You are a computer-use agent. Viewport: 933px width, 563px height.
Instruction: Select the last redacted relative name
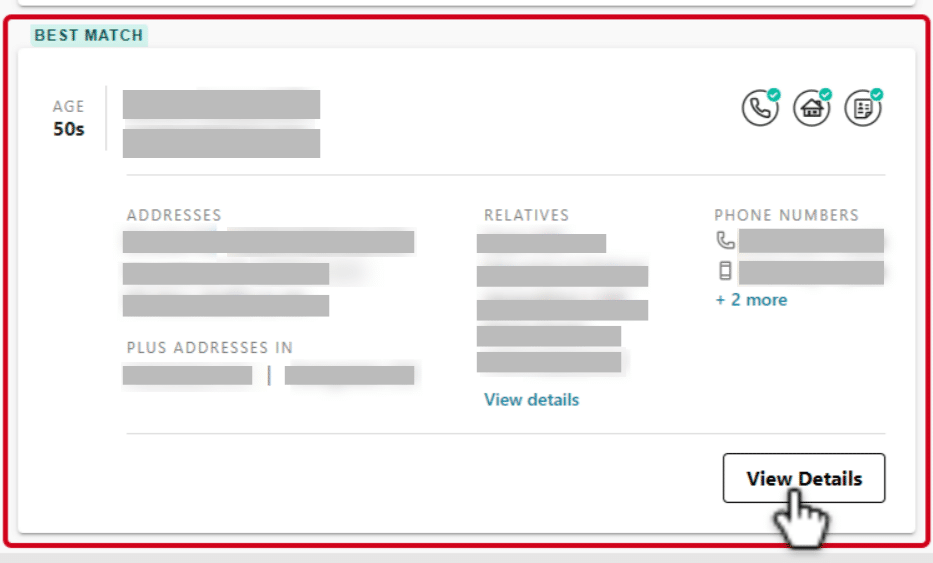pos(549,362)
